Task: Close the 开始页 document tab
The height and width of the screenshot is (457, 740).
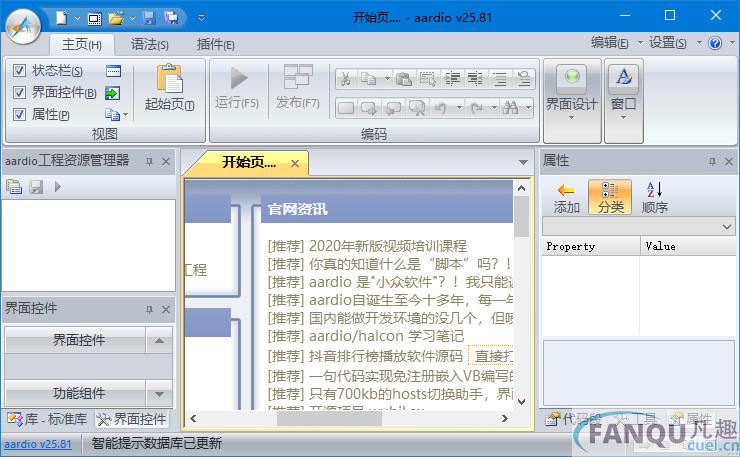Action: click(295, 163)
